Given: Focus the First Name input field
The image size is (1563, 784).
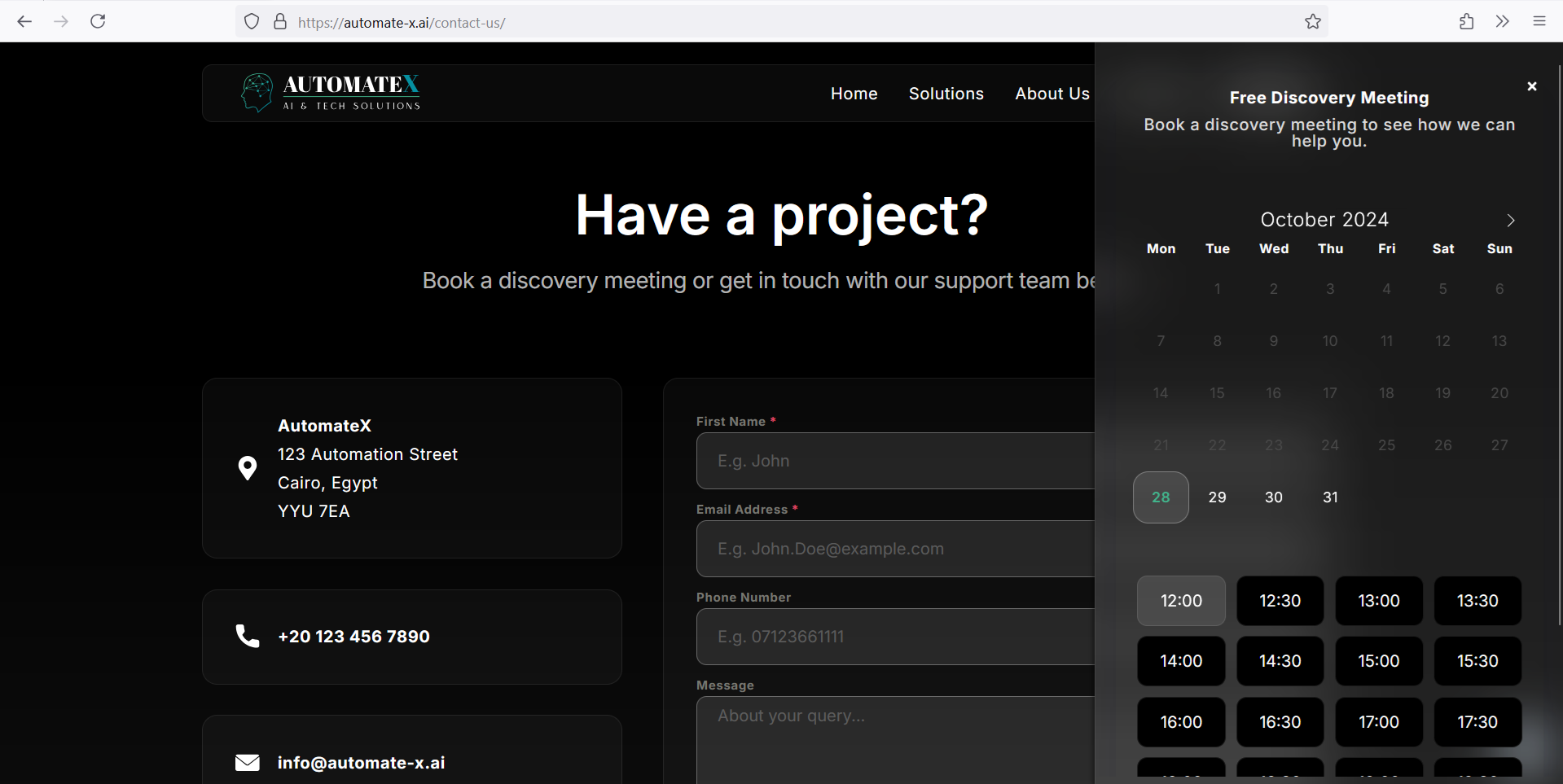Looking at the screenshot, I should pyautogui.click(x=894, y=461).
